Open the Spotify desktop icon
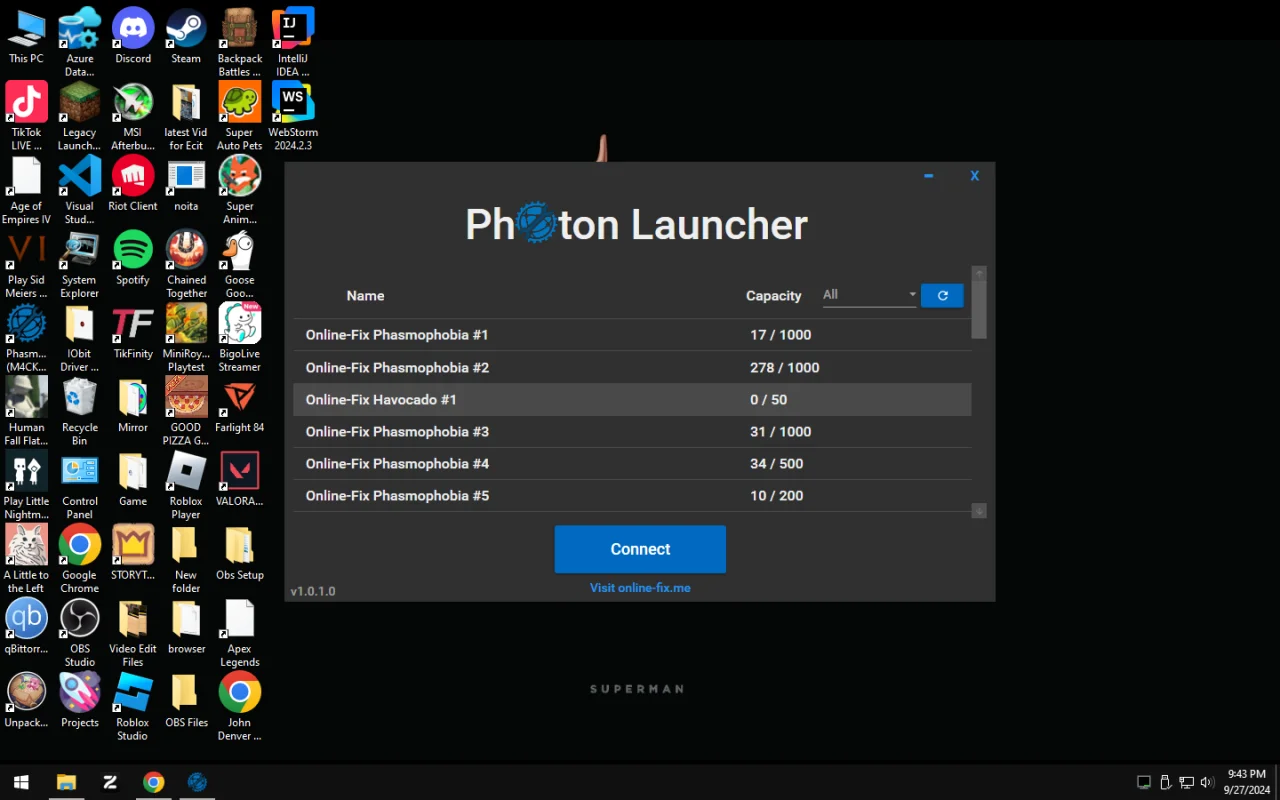 133,258
